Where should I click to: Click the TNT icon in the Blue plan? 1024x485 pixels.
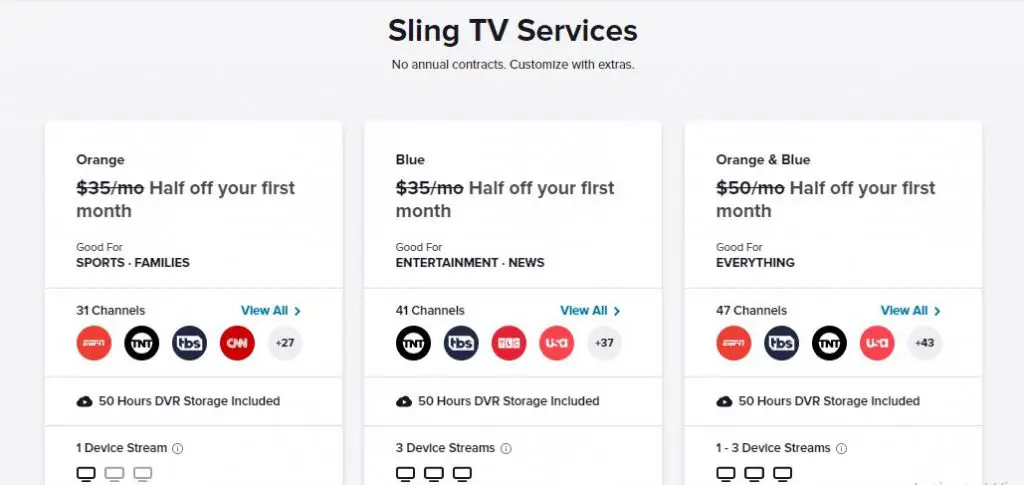click(413, 343)
